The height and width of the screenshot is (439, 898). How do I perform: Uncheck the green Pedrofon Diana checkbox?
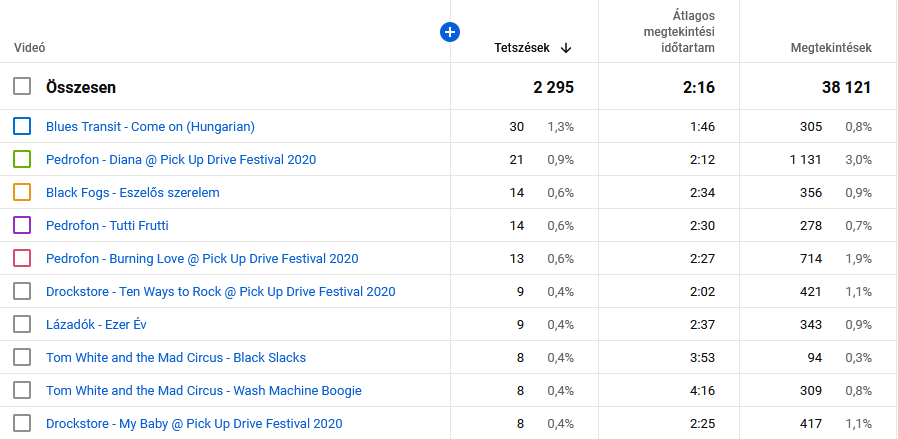click(x=22, y=159)
